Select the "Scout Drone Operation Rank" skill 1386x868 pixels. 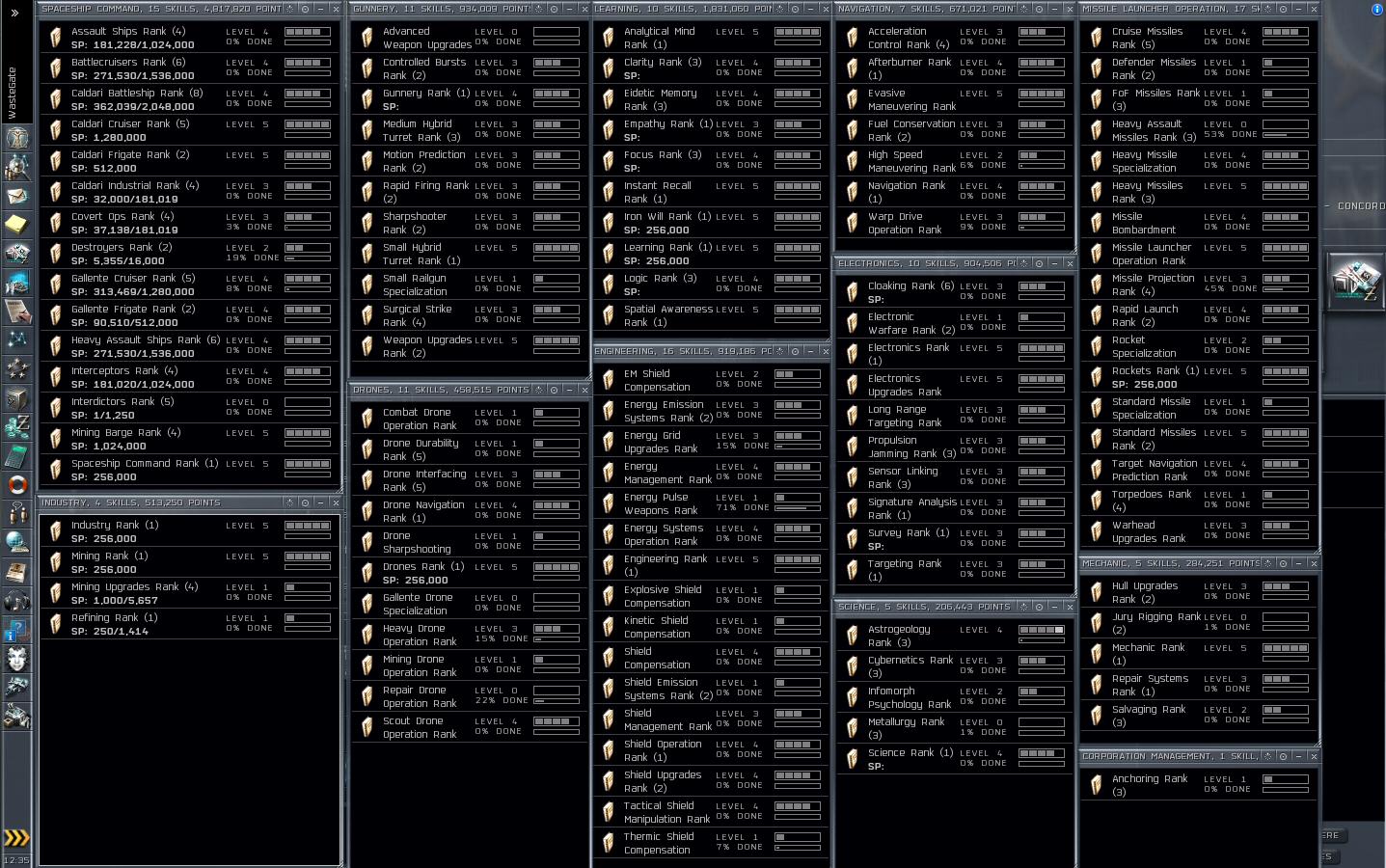click(469, 727)
